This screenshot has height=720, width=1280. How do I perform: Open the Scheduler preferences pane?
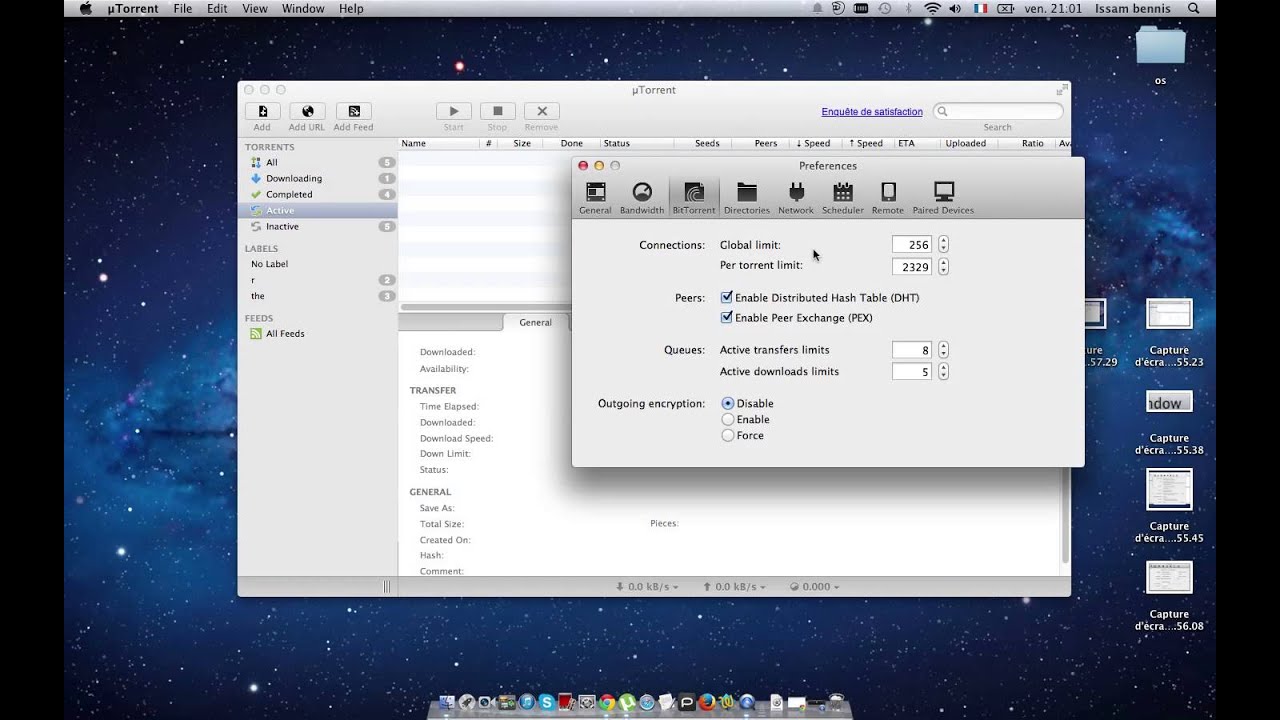coord(843,198)
